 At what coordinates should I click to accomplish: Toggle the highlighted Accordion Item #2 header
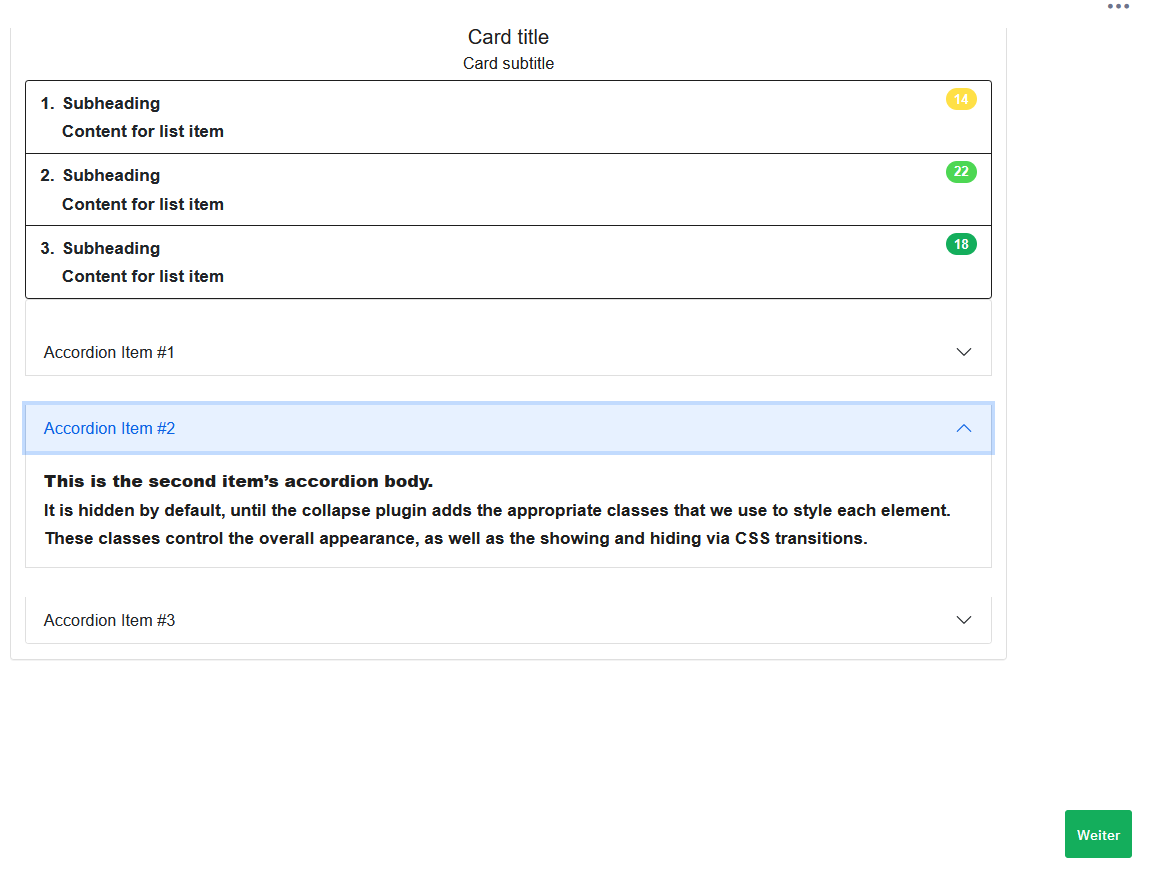(109, 428)
